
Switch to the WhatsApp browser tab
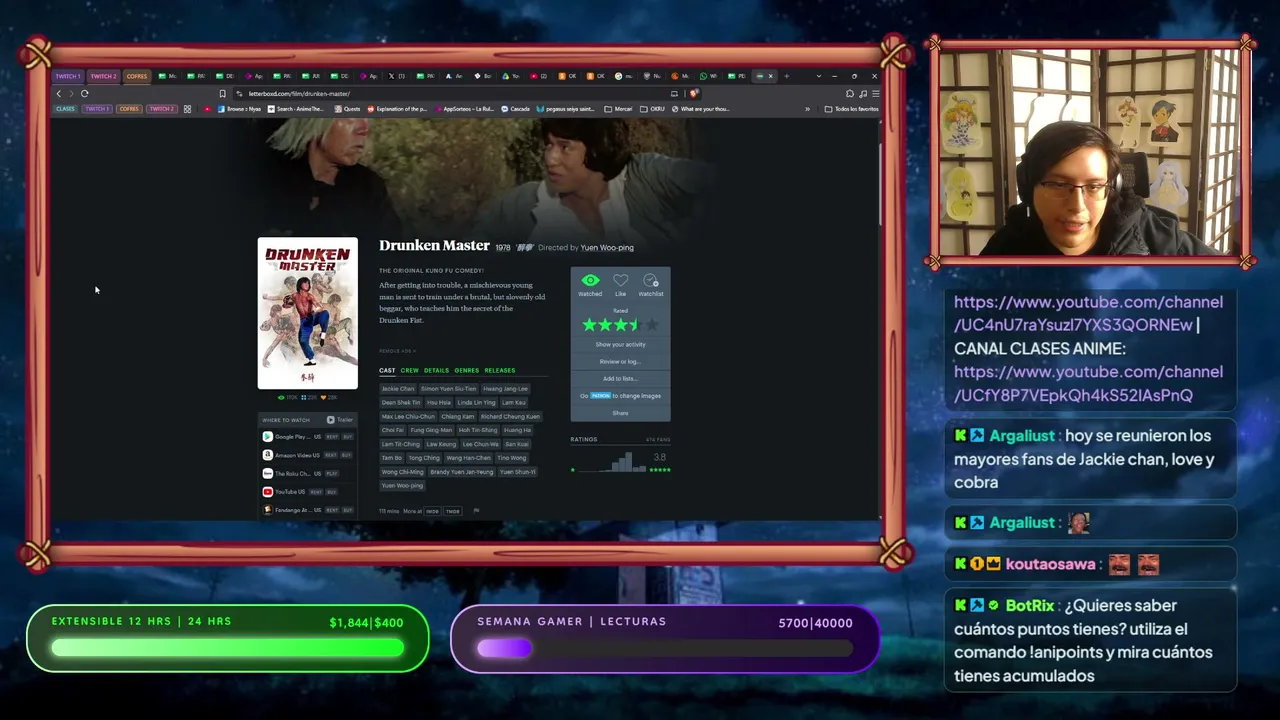pos(707,76)
